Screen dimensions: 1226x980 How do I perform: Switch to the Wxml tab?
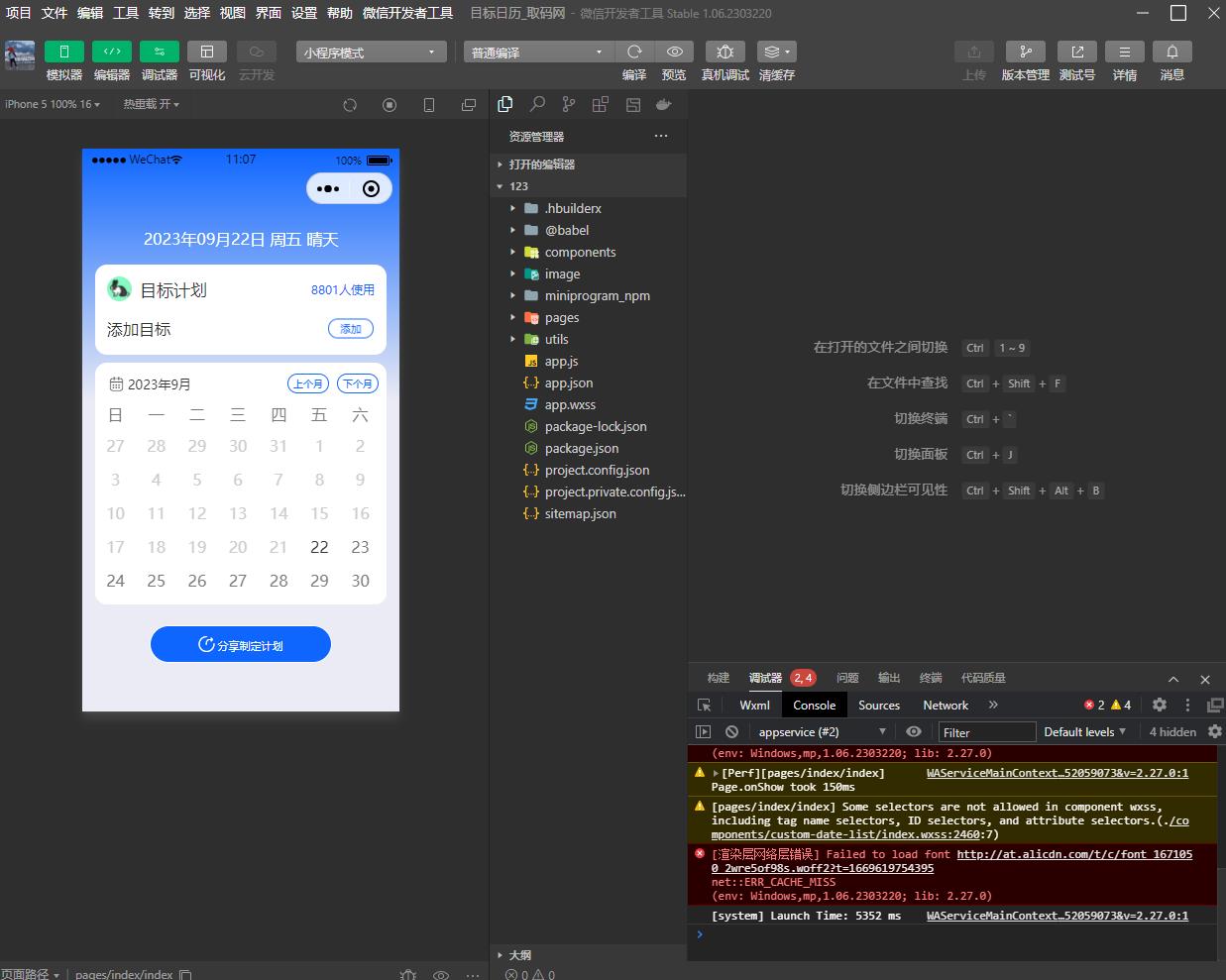click(754, 706)
